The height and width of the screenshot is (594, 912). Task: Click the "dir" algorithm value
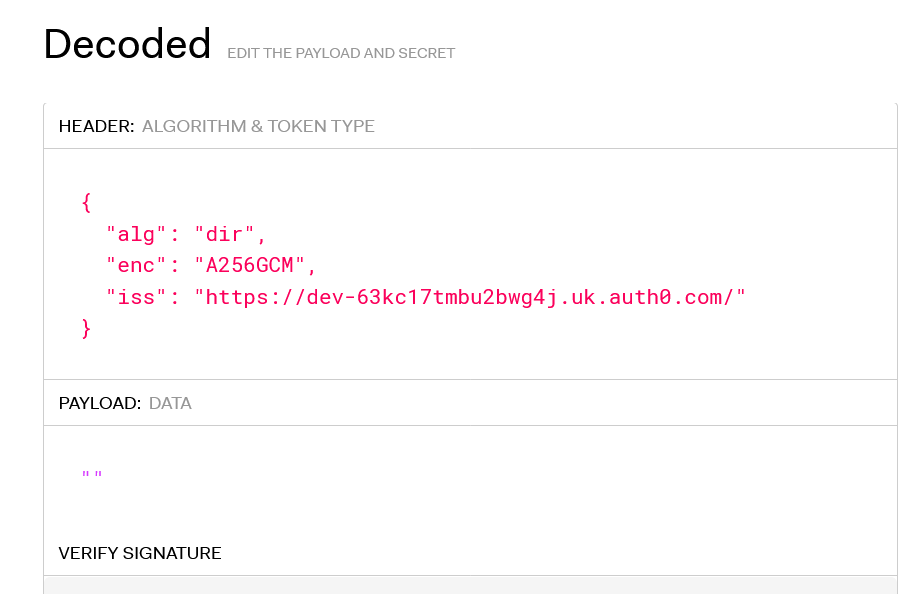coord(226,235)
